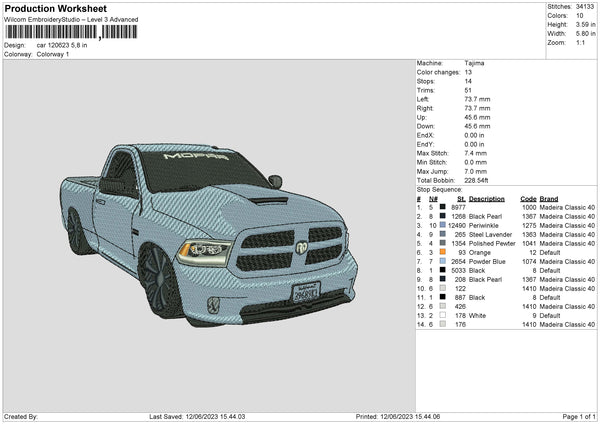Click the stitch count '8977' in row 1
Screen dimensions: 600x424
pyautogui.click(x=458, y=207)
